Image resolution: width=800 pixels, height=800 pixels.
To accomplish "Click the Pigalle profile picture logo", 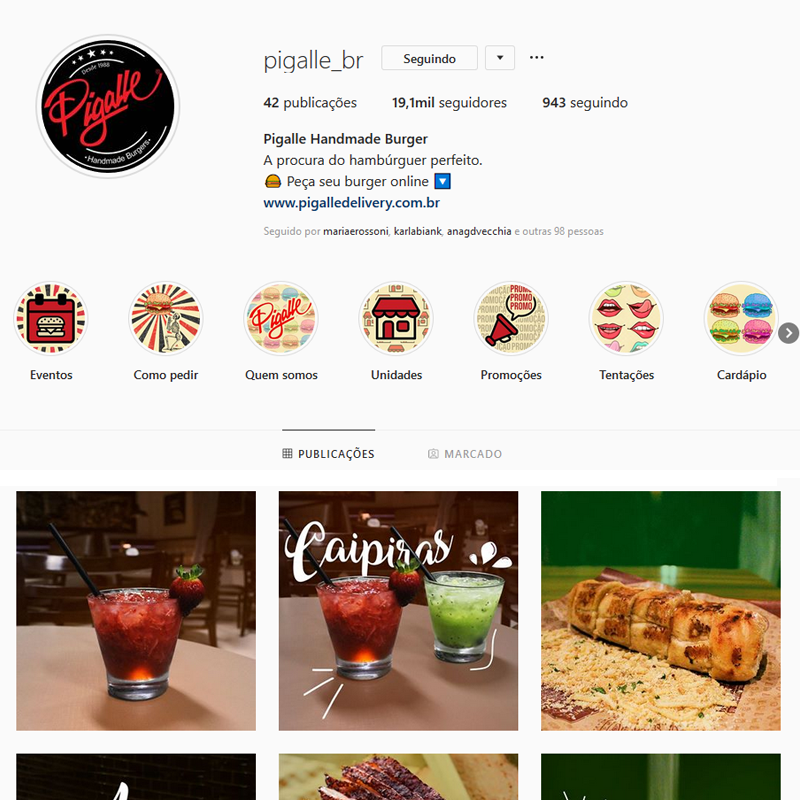I will click(x=108, y=107).
